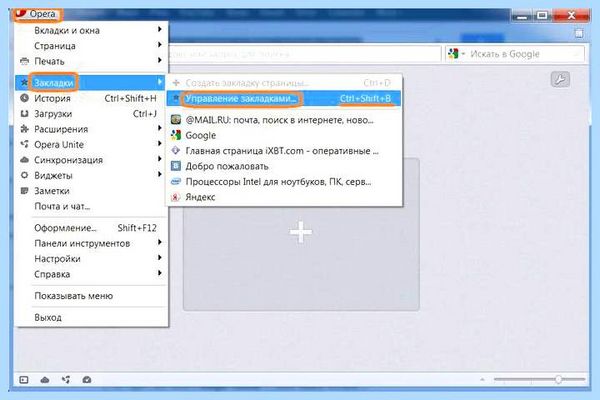Open Загрузки from the menu

click(91, 114)
